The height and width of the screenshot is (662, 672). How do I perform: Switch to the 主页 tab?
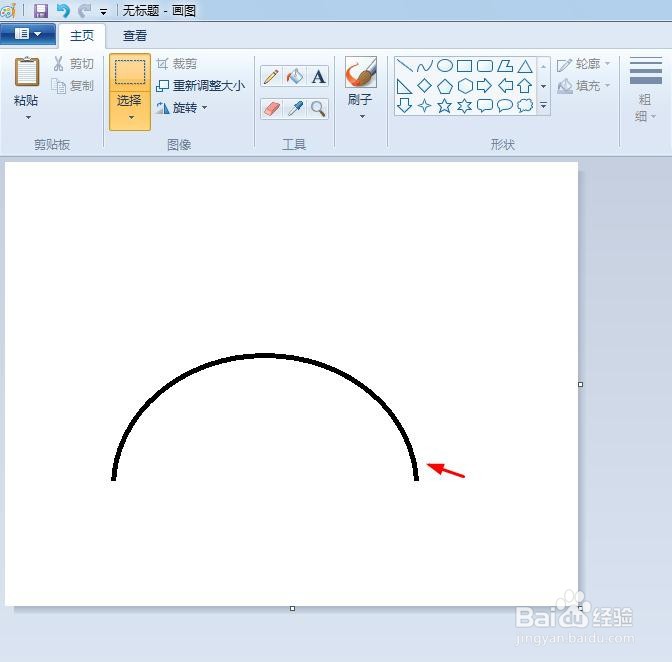[x=82, y=36]
